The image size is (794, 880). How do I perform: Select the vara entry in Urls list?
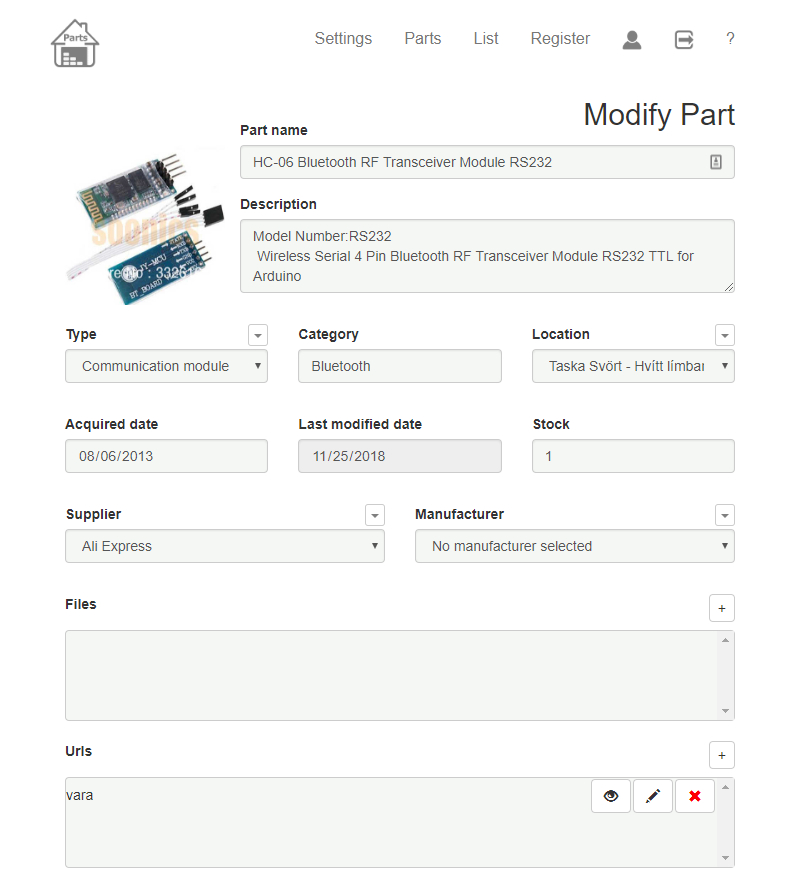tap(80, 795)
